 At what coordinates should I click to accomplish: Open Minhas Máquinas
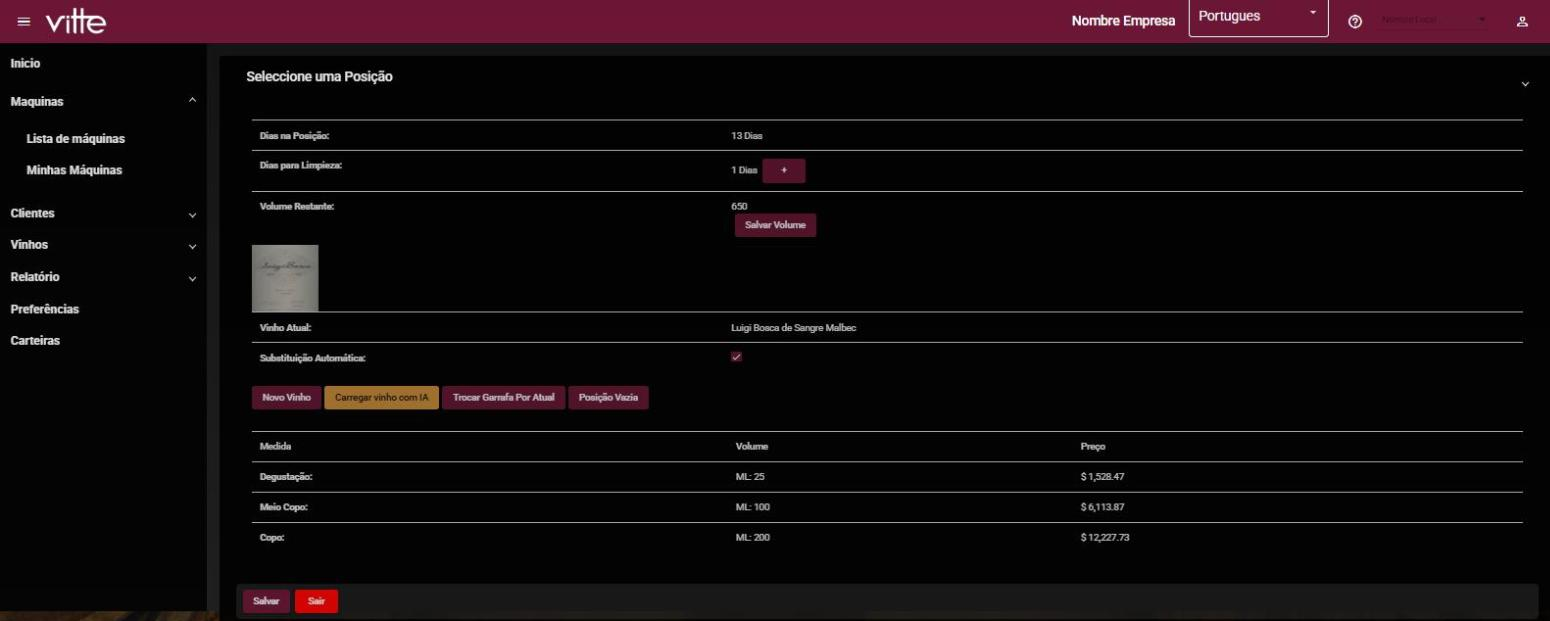point(74,170)
